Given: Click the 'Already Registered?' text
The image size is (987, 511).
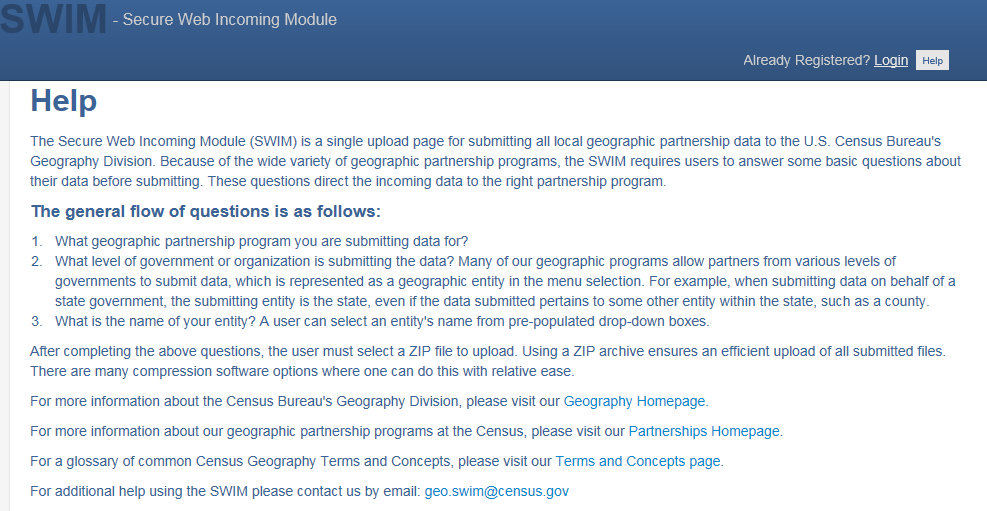Looking at the screenshot, I should click(806, 60).
